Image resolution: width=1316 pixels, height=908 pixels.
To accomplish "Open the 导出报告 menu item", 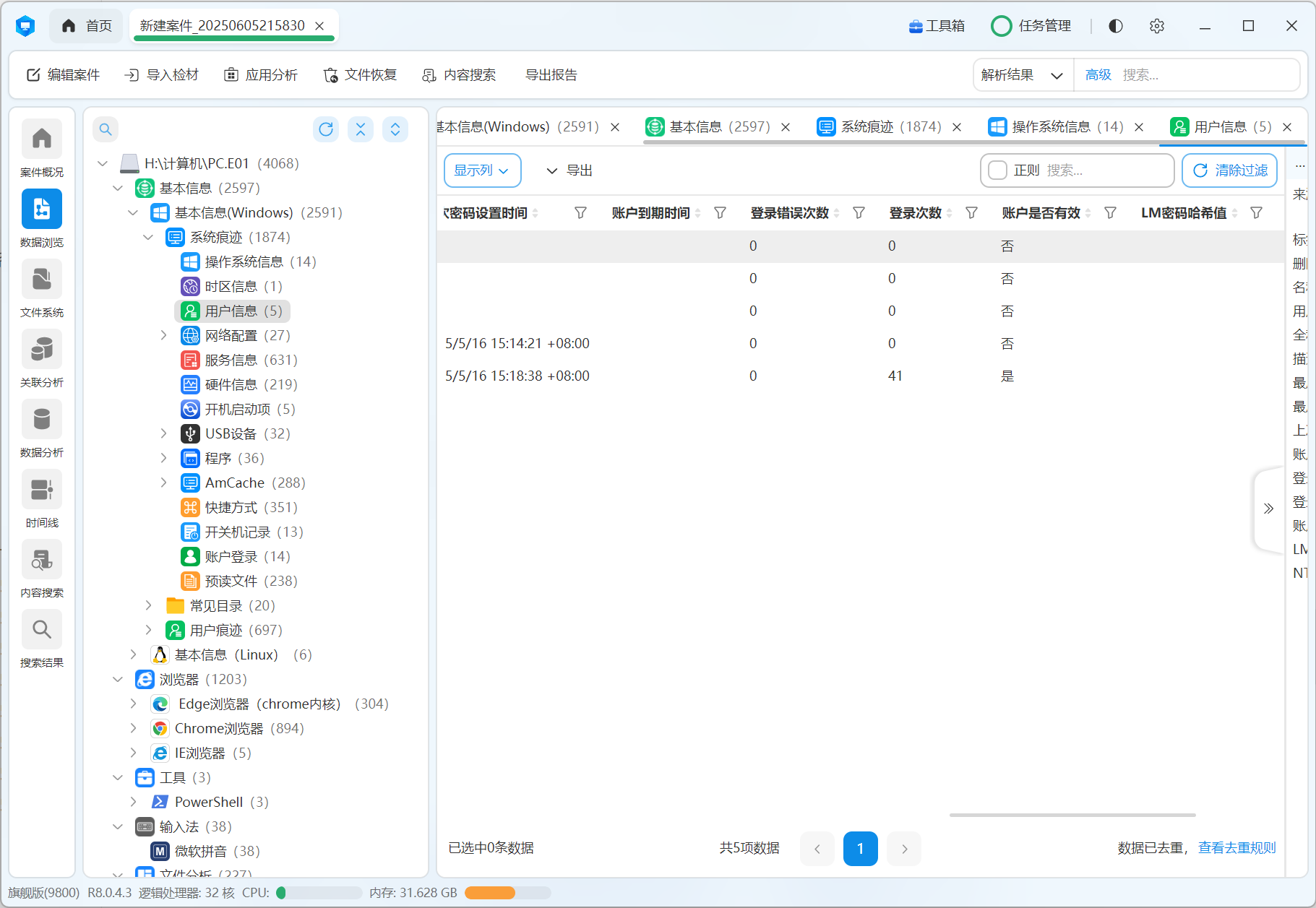I will (551, 75).
